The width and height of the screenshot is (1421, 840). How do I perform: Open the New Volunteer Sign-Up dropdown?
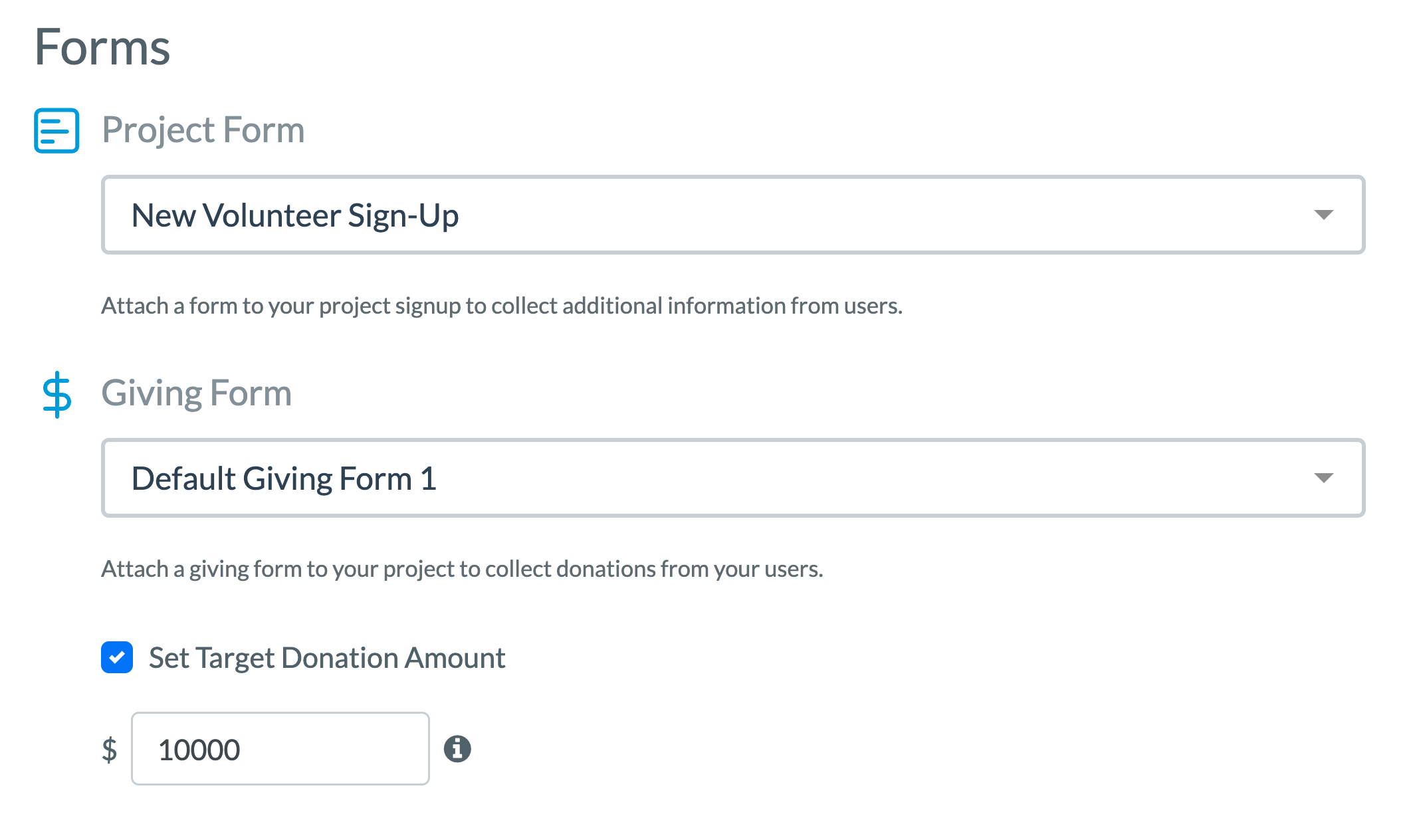[733, 215]
